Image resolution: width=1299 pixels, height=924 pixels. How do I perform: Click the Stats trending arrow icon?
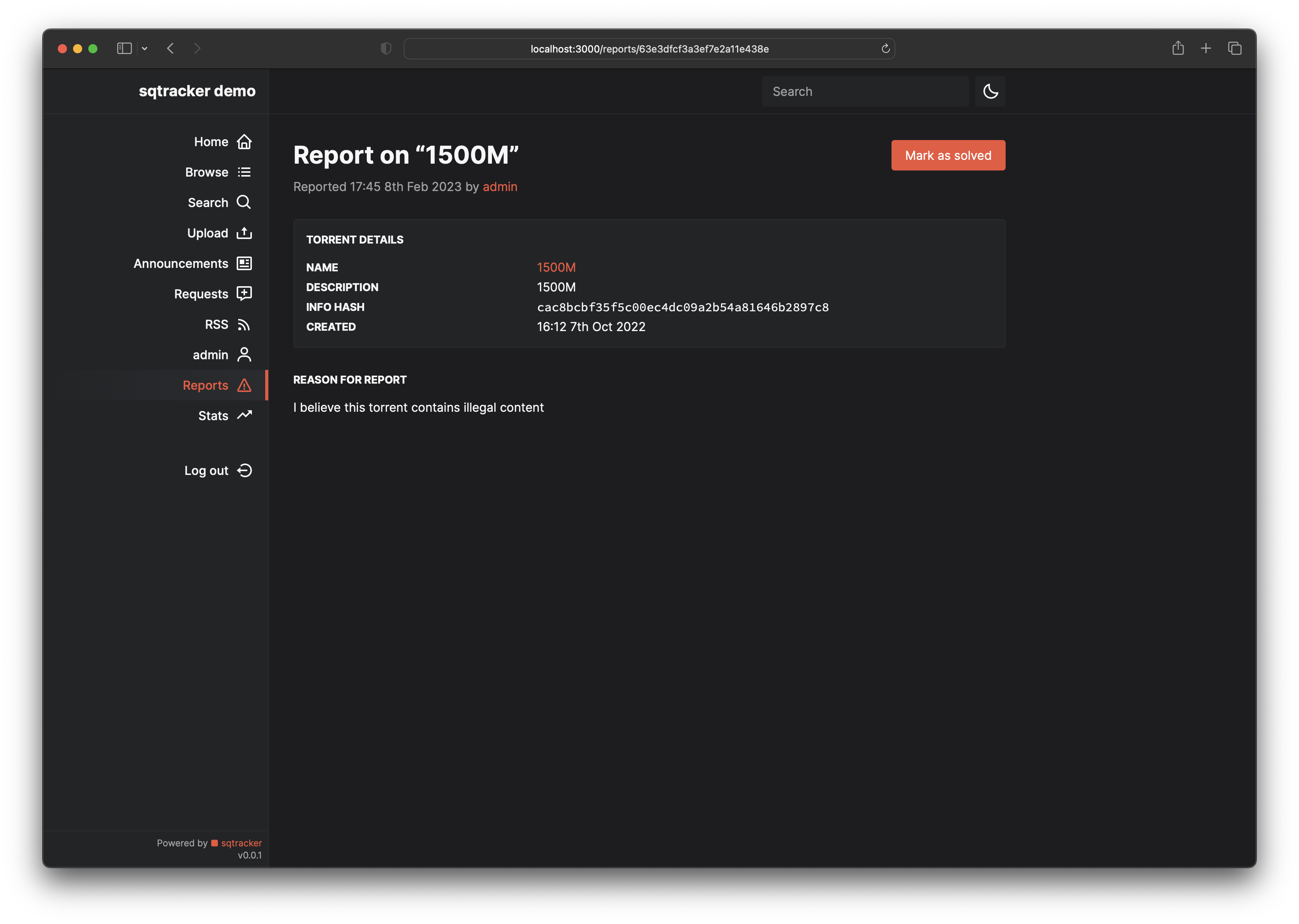tap(244, 415)
